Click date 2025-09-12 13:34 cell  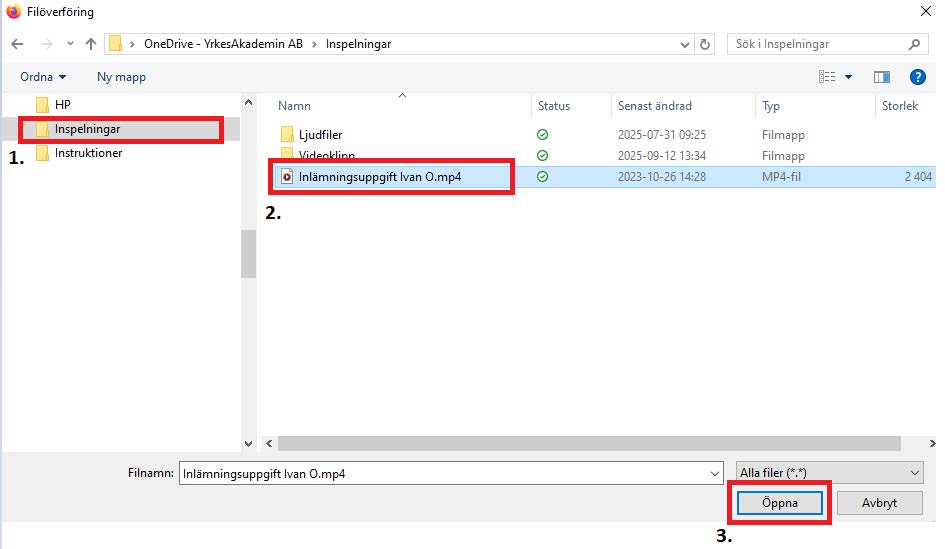(661, 155)
